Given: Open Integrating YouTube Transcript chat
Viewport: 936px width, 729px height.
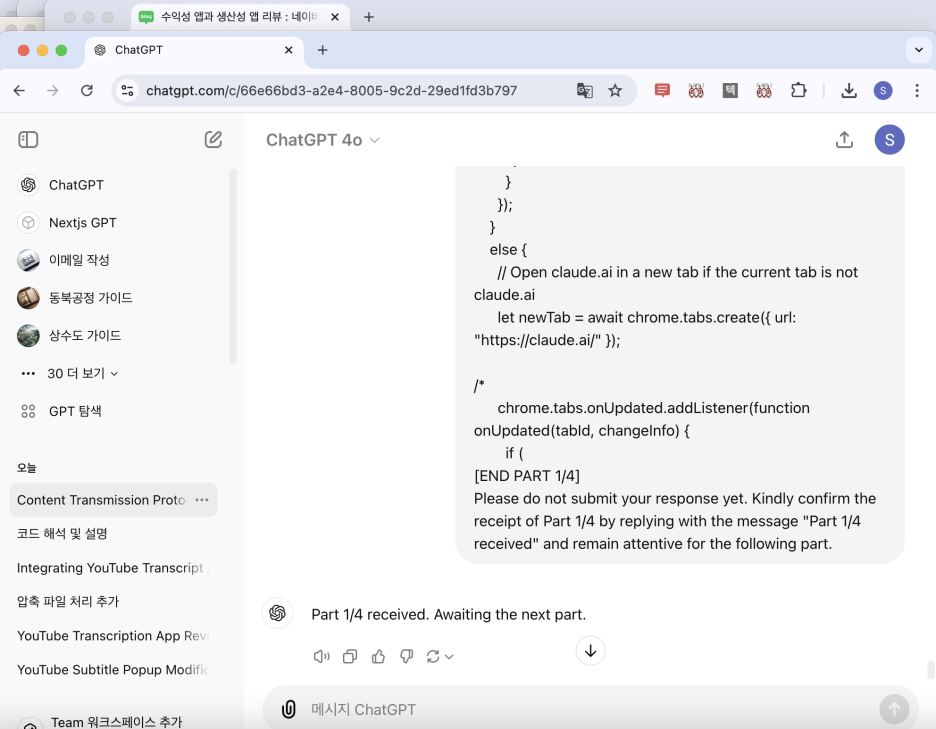Looking at the screenshot, I should tap(113, 568).
